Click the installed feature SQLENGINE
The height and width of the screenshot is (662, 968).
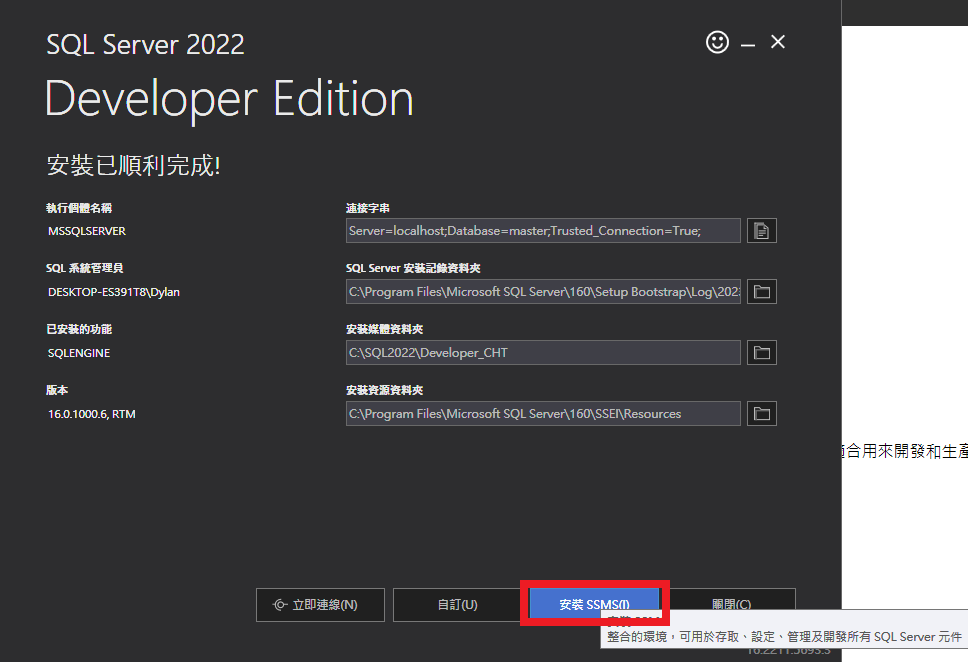tap(79, 353)
